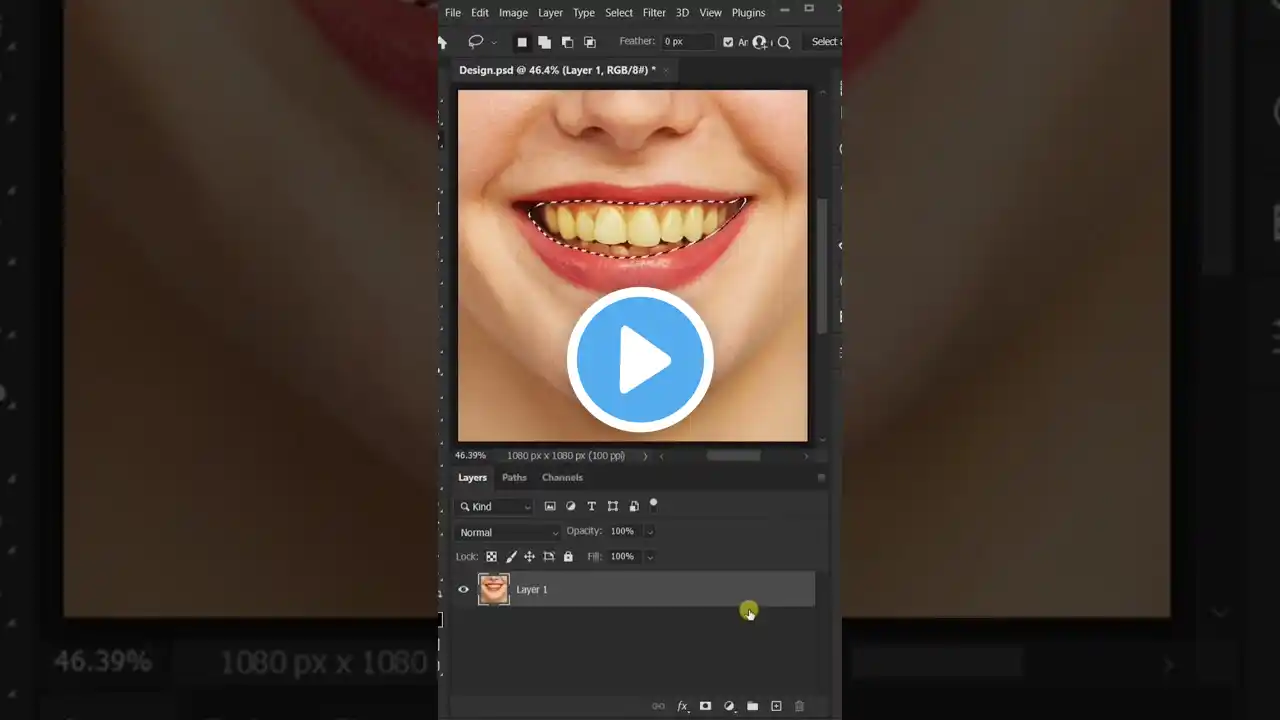Create a new group folder
1280x720 pixels.
(x=753, y=706)
